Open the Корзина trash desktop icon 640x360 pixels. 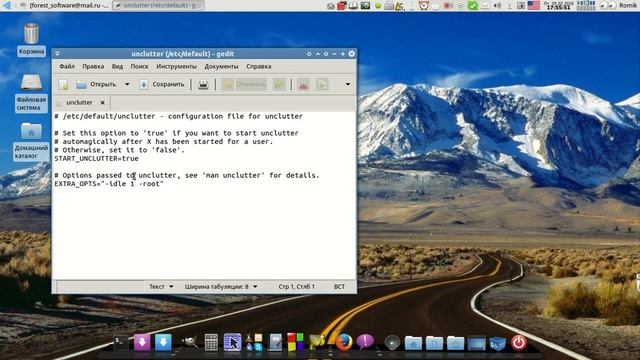31,39
